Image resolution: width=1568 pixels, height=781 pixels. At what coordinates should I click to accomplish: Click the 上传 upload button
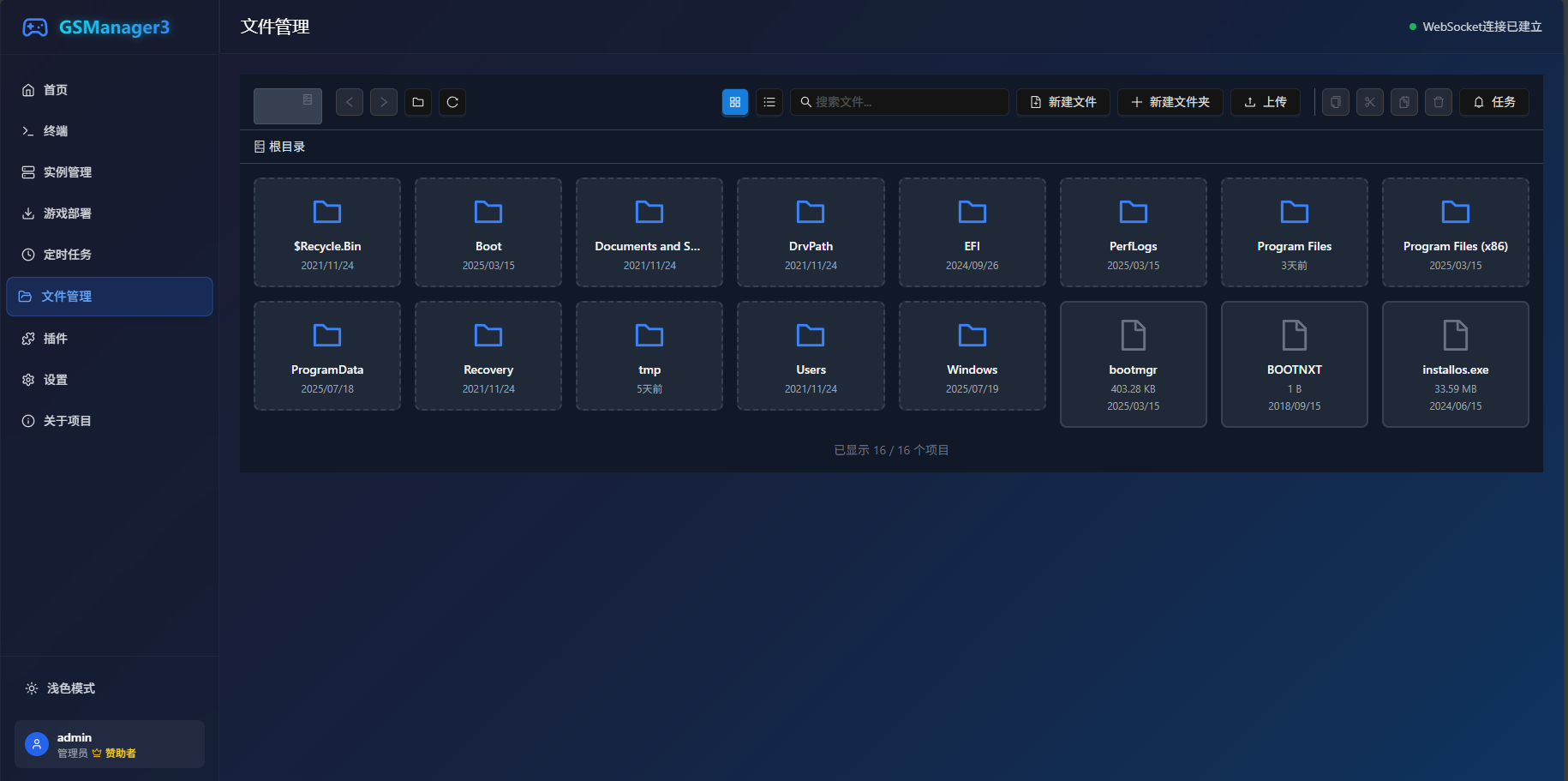pos(1265,102)
